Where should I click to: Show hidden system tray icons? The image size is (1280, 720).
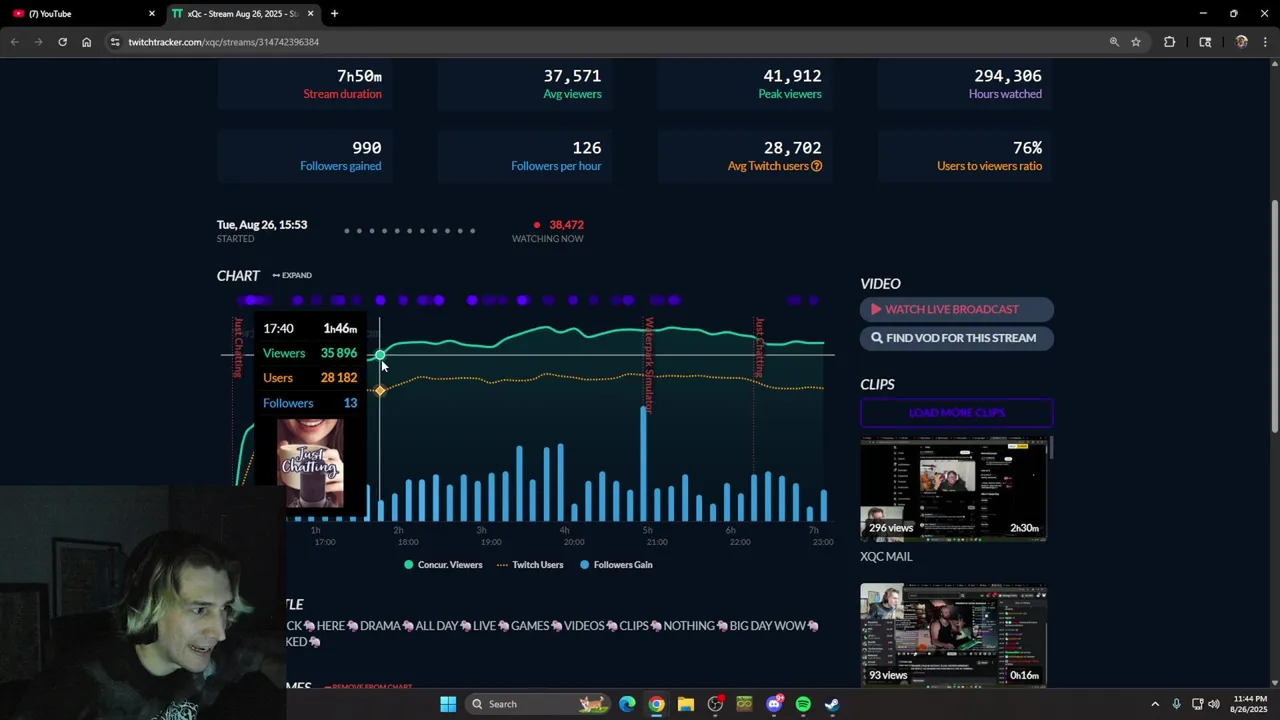1155,704
